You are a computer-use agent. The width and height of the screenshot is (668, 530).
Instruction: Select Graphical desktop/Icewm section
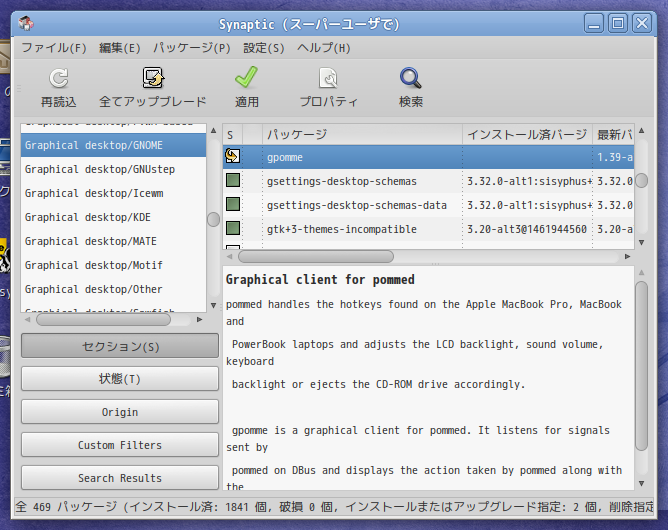click(113, 193)
